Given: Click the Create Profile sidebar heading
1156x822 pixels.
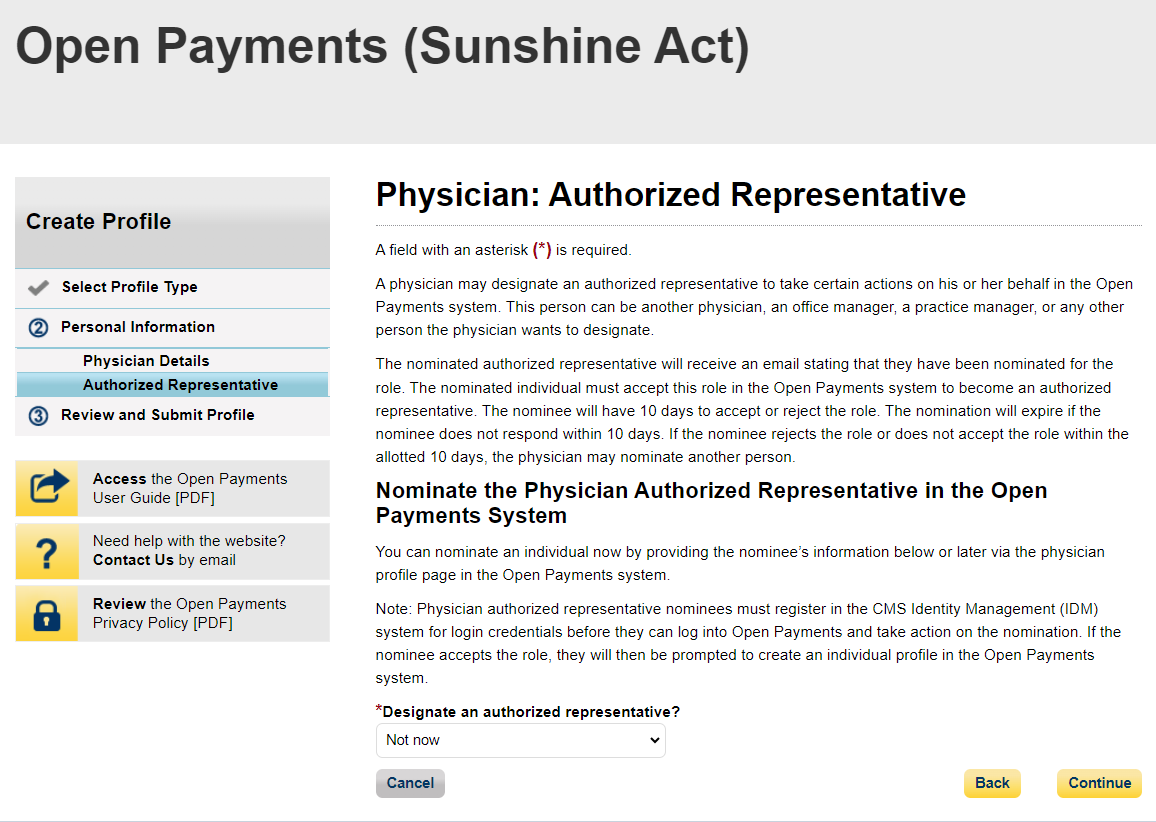Looking at the screenshot, I should click(99, 222).
